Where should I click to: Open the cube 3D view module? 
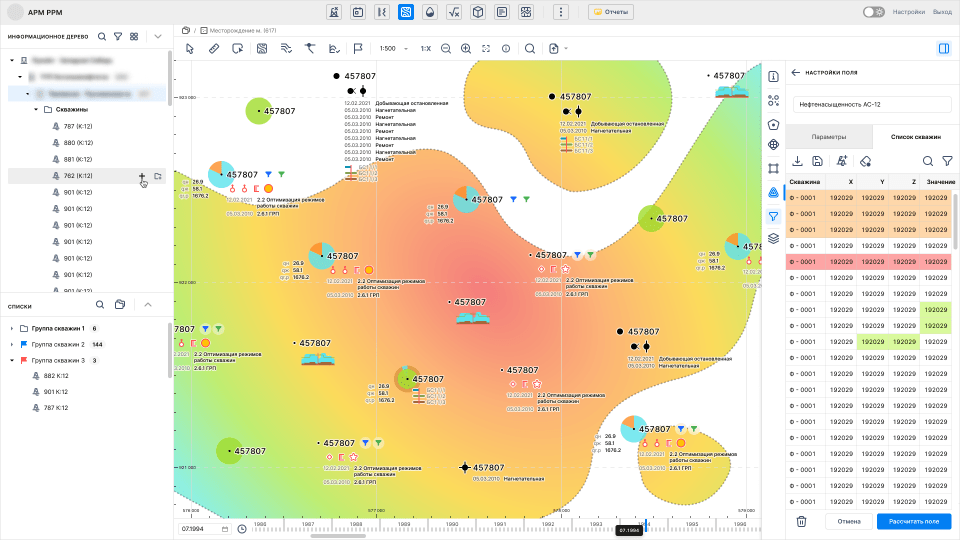[478, 12]
